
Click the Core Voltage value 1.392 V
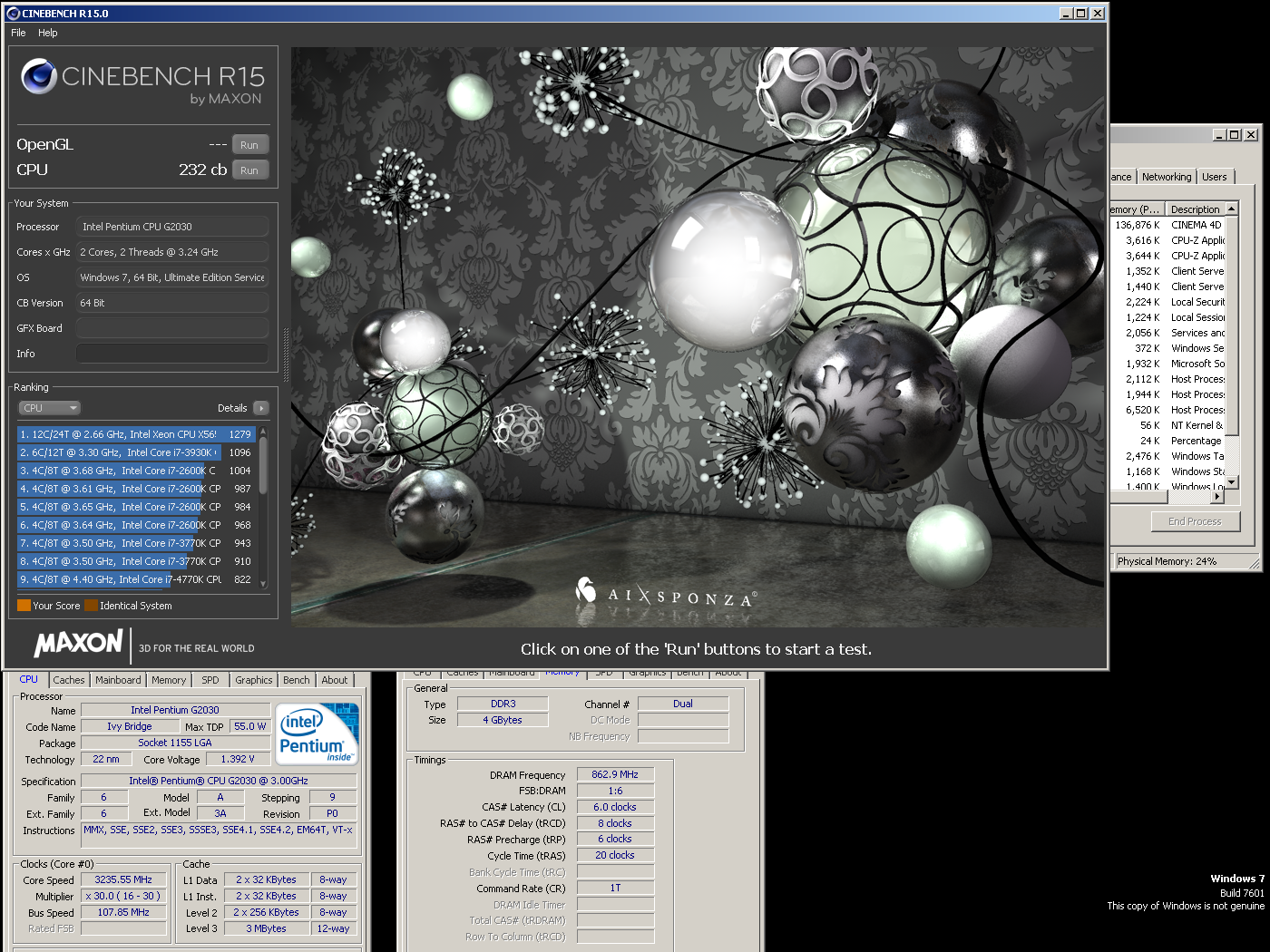click(x=238, y=759)
